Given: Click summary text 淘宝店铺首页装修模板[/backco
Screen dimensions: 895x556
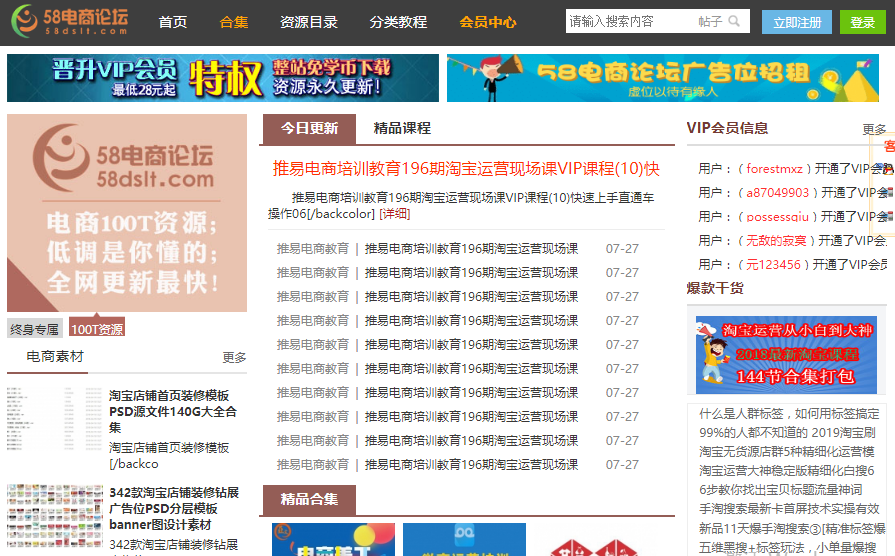Looking at the screenshot, I should pos(169,456).
